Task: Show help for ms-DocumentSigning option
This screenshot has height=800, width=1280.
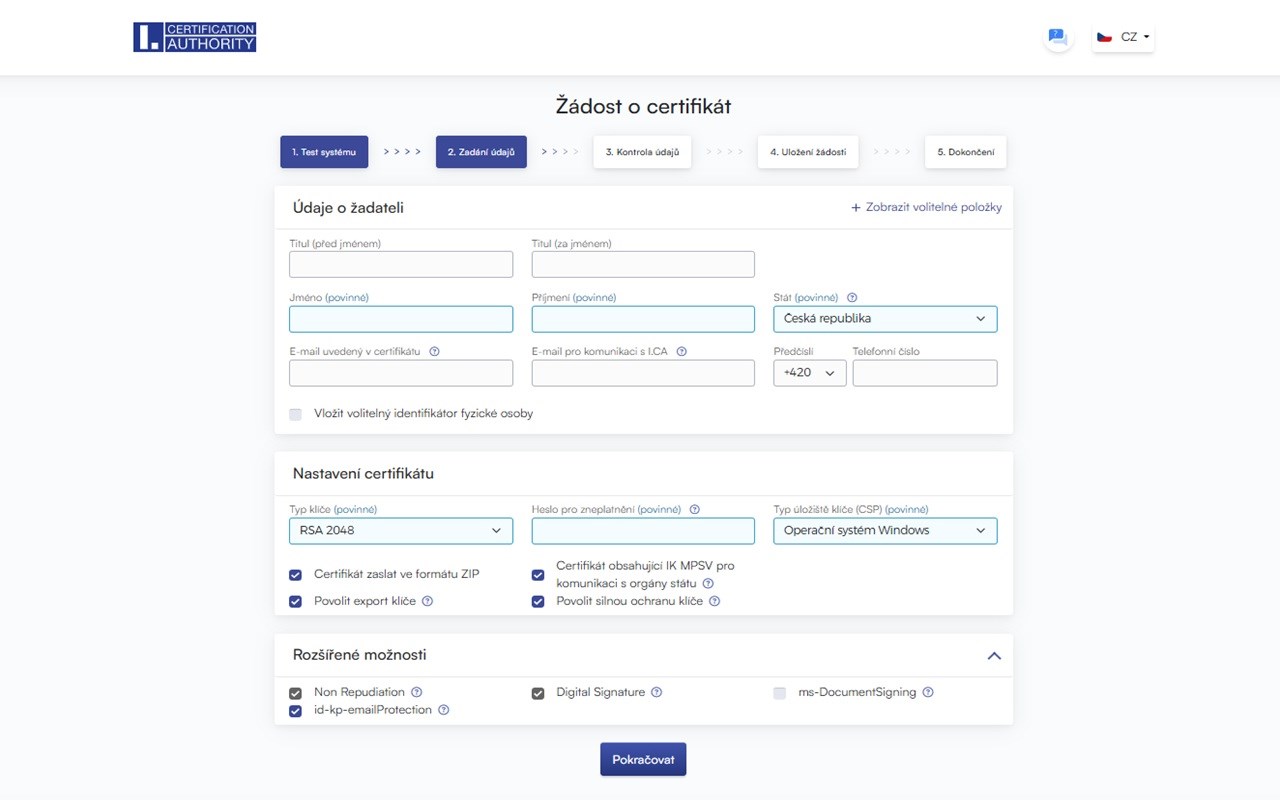Action: click(928, 692)
